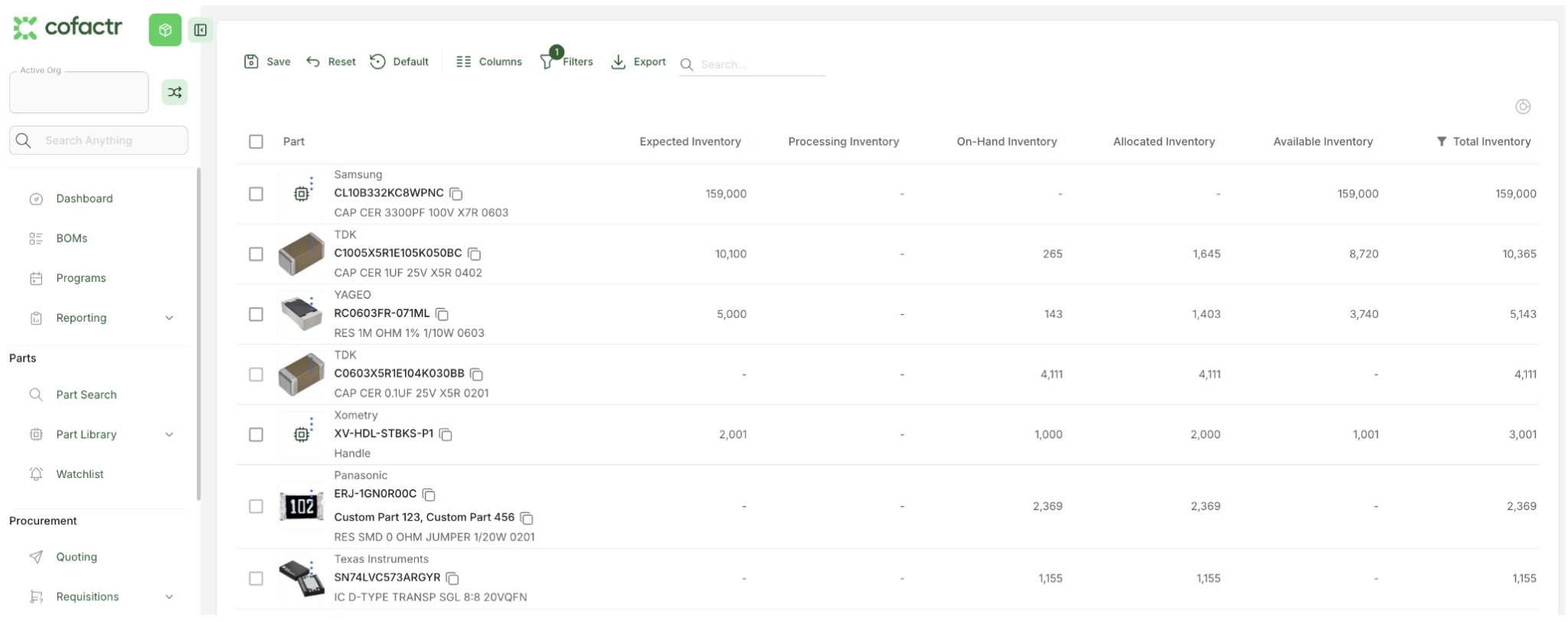Check the TDK C0603X5R1E104K030BB row
Screen dimensions: 1568x622
(x=256, y=375)
